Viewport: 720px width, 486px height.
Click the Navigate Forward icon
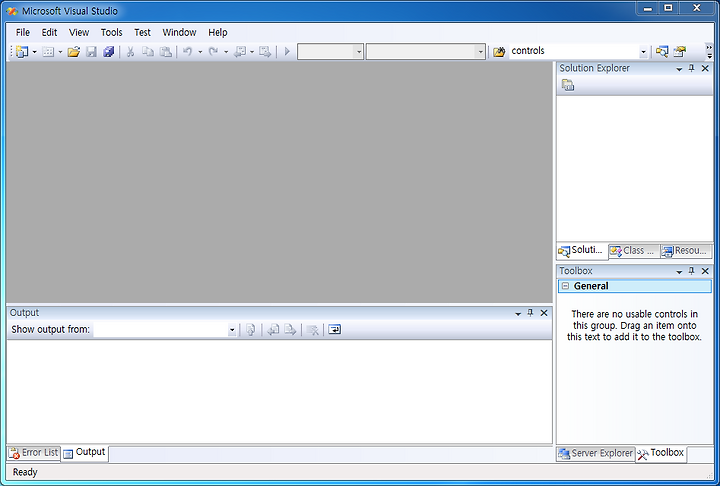click(x=265, y=51)
